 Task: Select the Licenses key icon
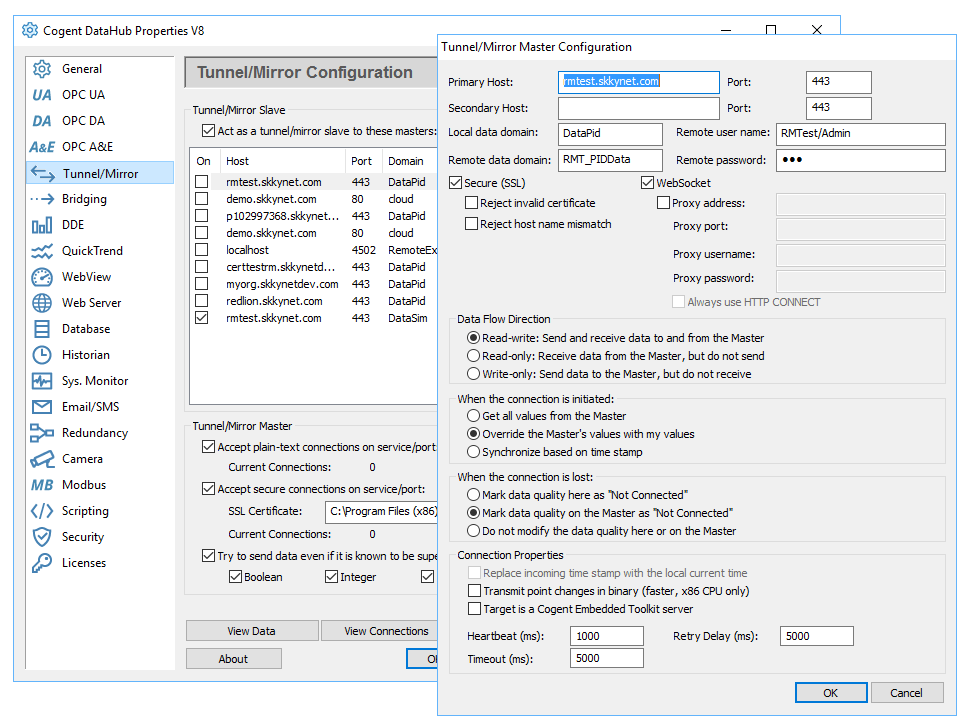pos(42,563)
